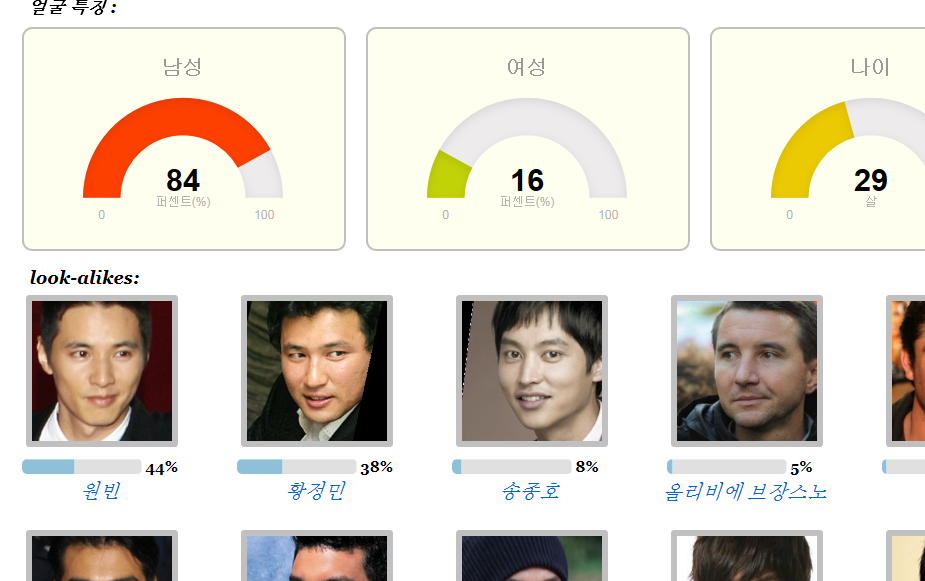Open the partially visible fifth look-alike photo
925x581 pixels.
coord(906,371)
